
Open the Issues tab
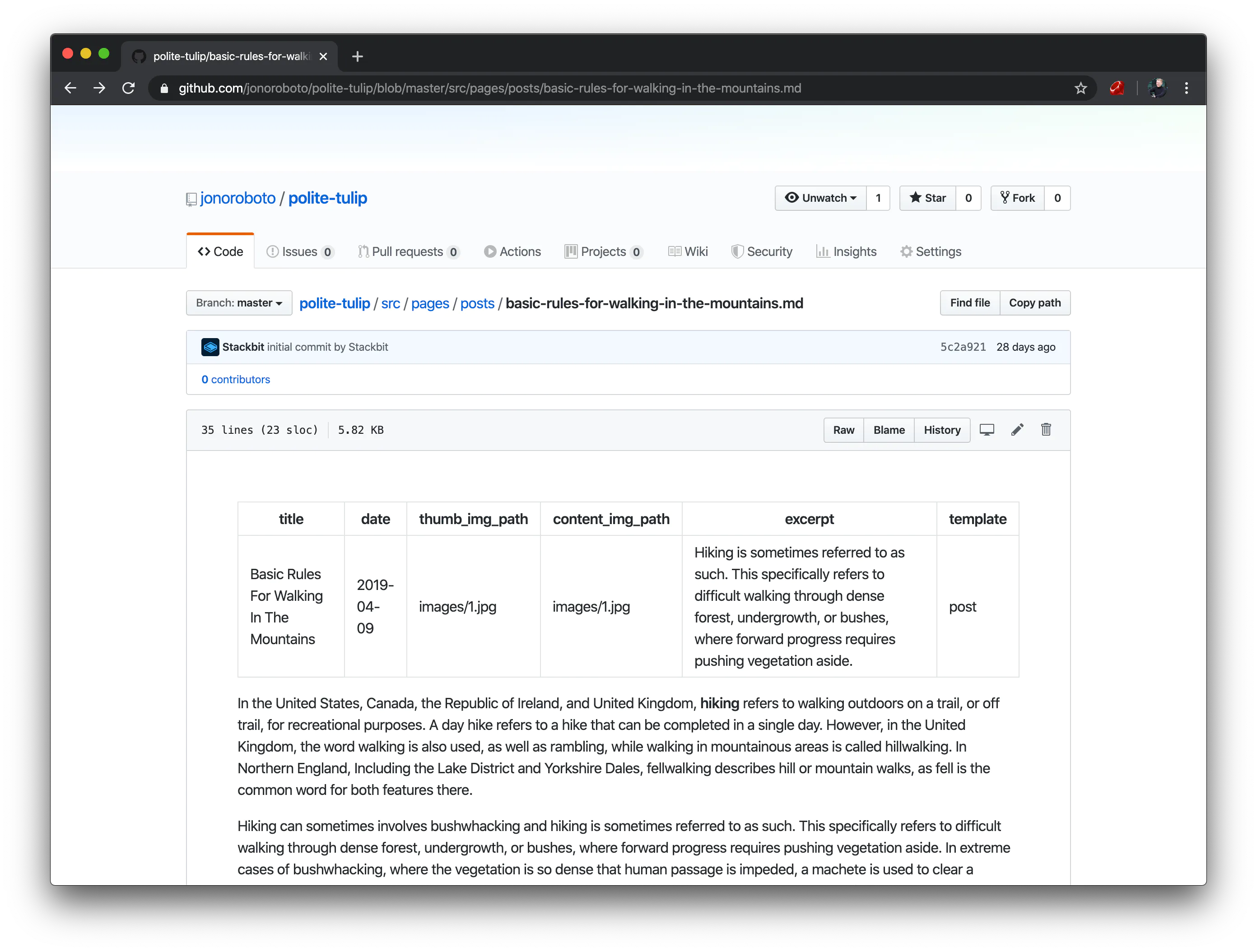coord(299,251)
